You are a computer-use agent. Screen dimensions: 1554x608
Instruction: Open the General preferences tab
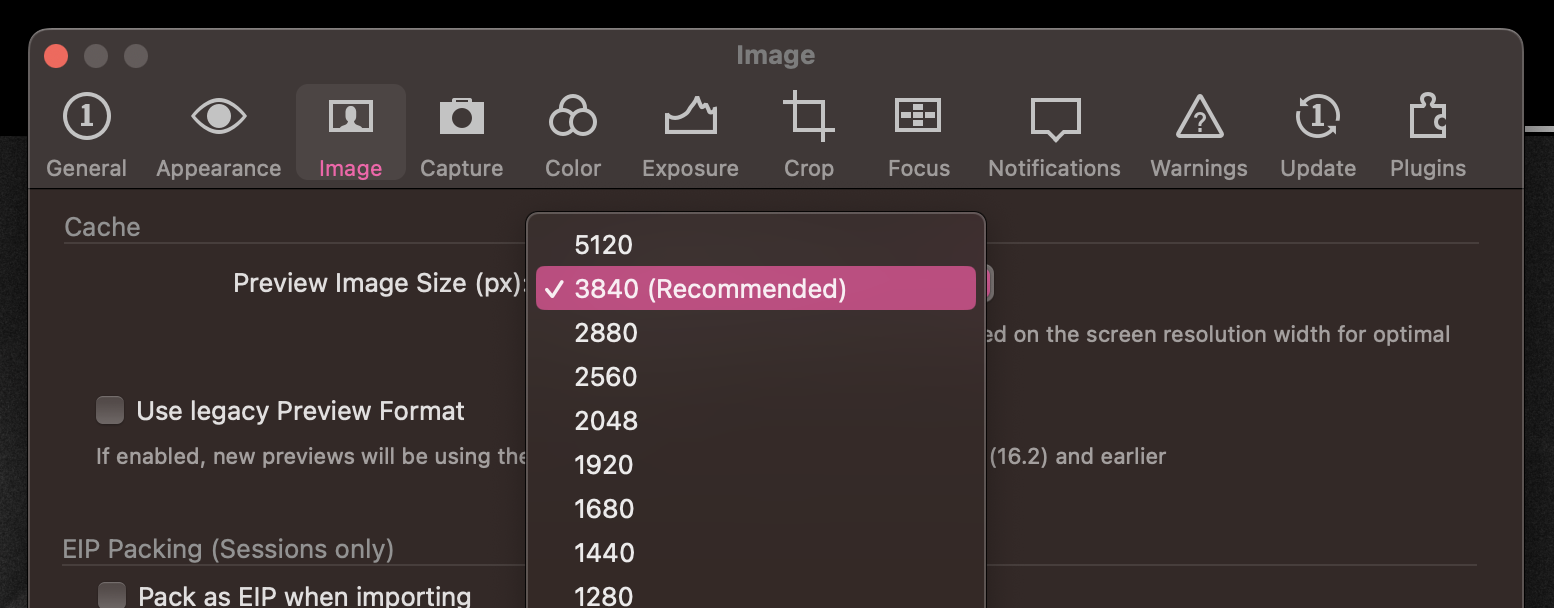87,135
